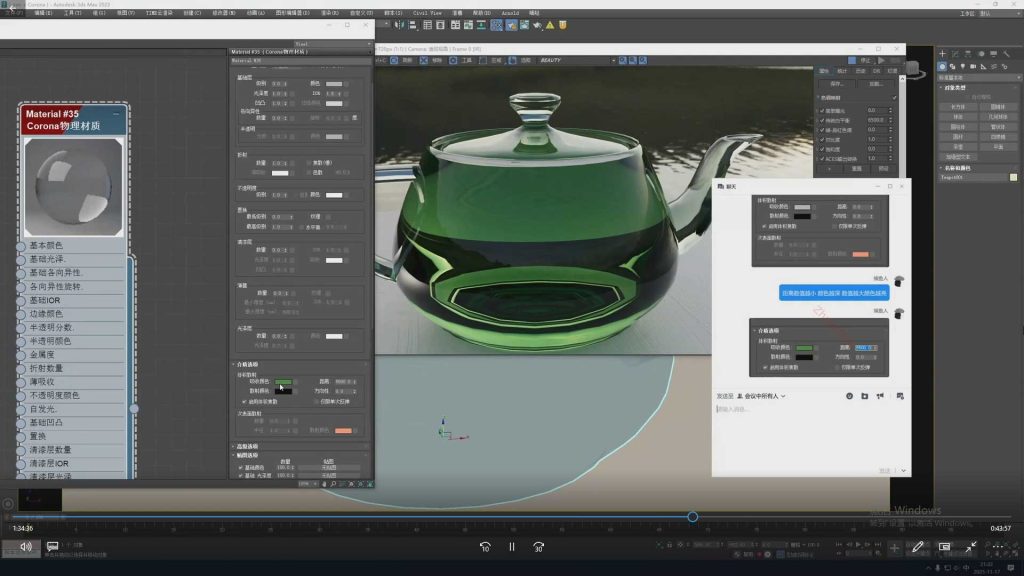
Task: Open the Rendered Frame Window icon
Action: coord(524,25)
